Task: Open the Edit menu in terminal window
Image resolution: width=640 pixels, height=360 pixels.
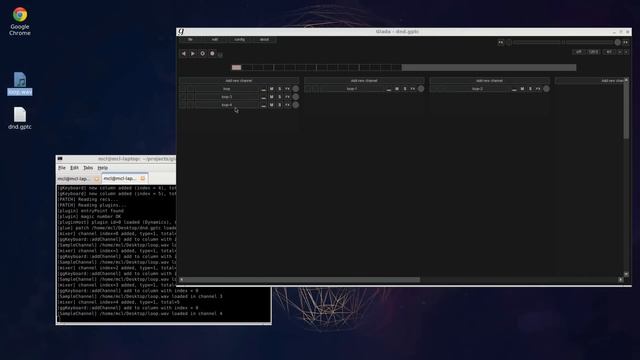Action: point(74,168)
